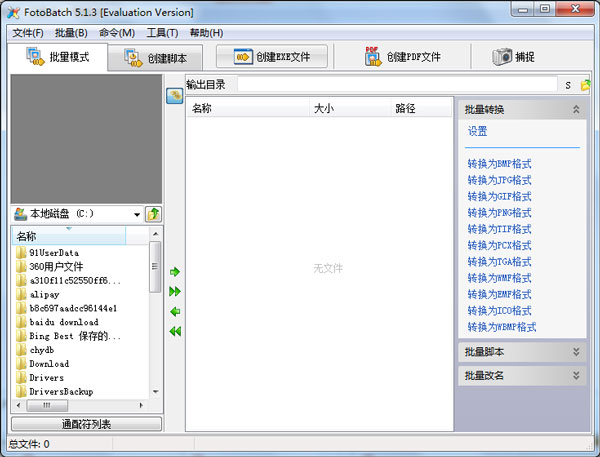
Task: Click the folder list scroll up arrow
Action: click(x=155, y=234)
